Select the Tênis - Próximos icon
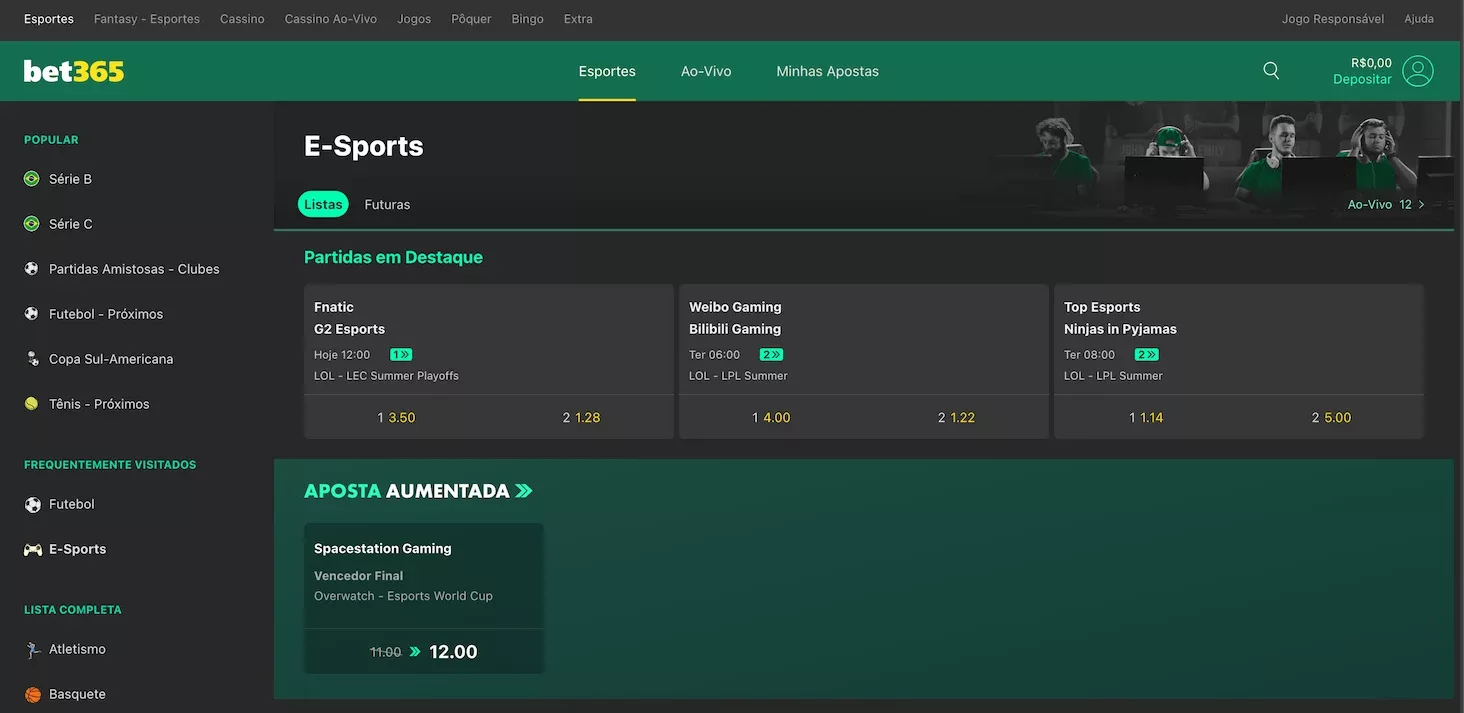The image size is (1464, 713). pos(31,403)
